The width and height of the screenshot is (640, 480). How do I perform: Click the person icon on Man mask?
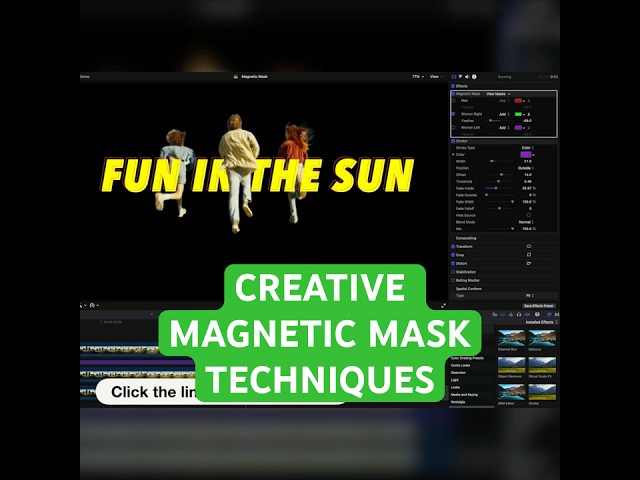point(529,101)
